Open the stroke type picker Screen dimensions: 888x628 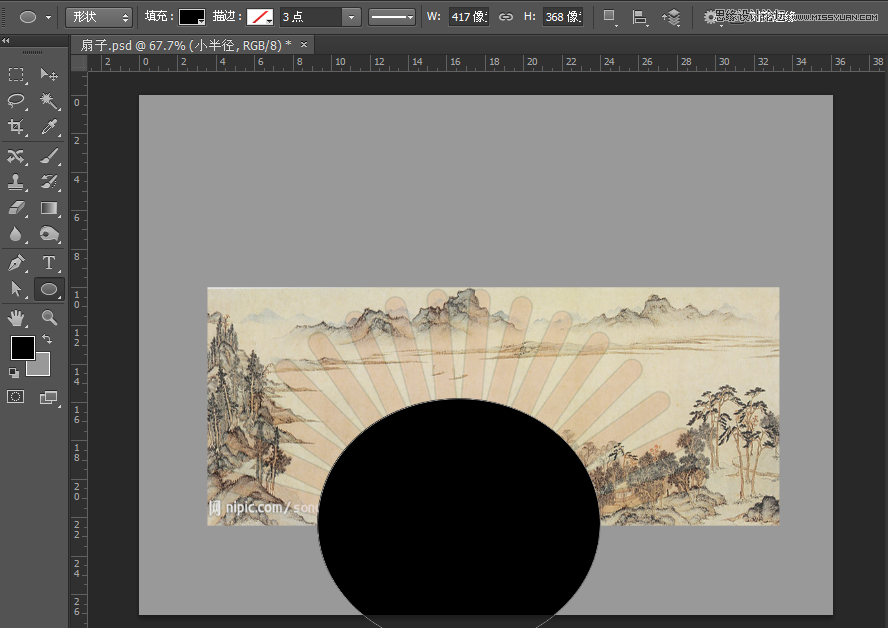click(258, 16)
